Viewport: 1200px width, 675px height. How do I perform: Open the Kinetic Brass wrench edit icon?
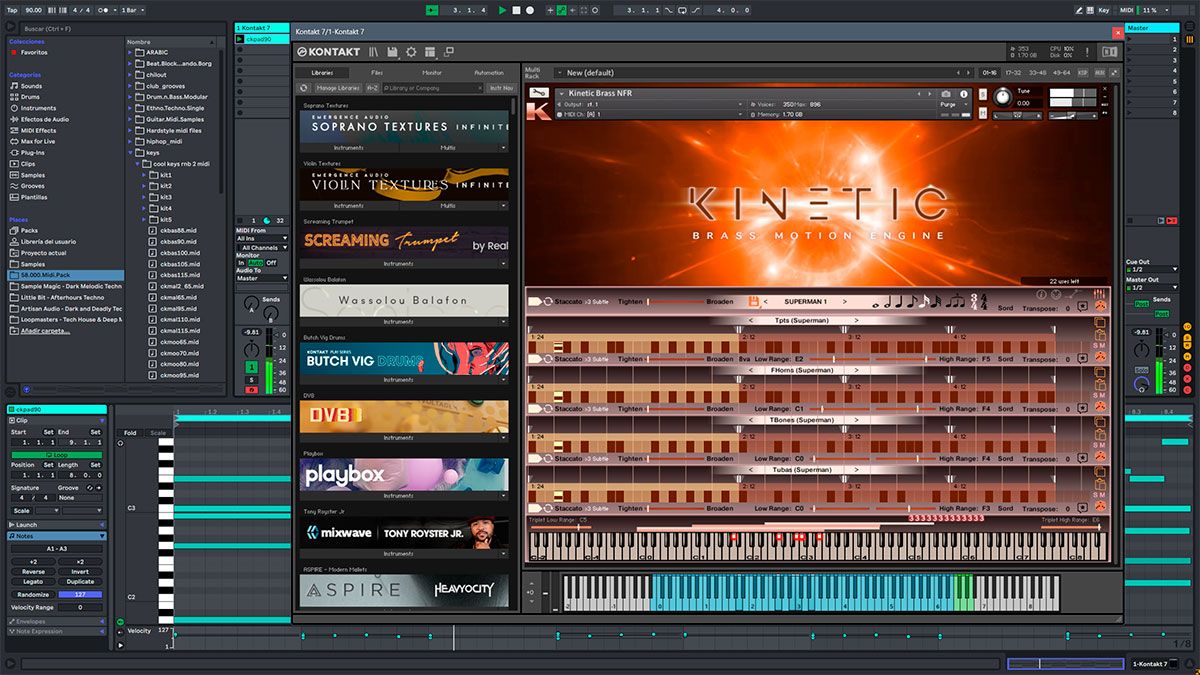point(538,94)
